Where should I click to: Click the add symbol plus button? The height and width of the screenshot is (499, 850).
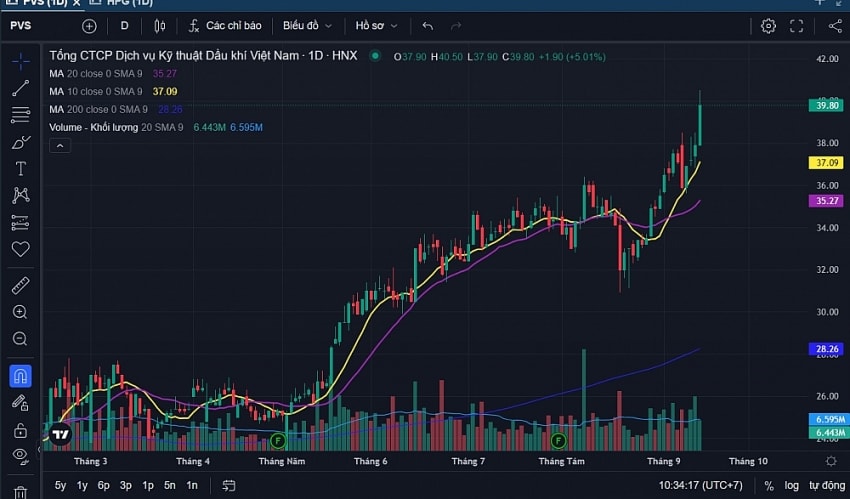tap(89, 26)
